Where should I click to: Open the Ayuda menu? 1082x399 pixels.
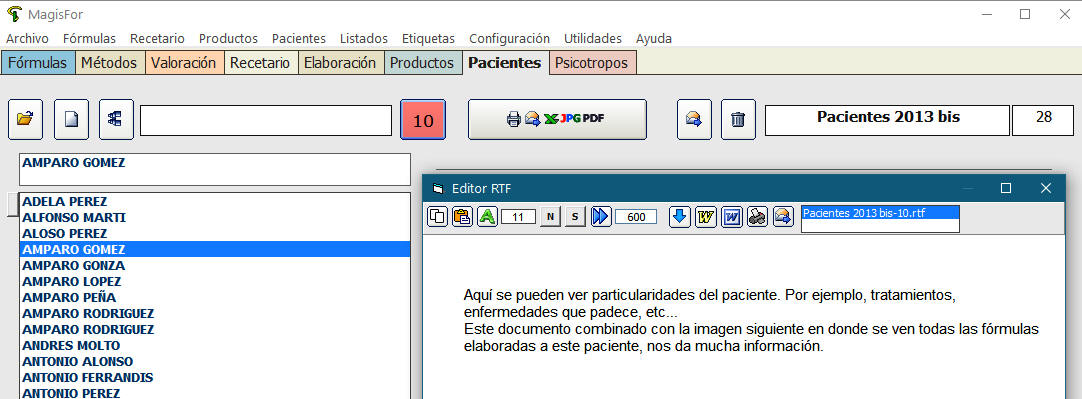coord(654,39)
